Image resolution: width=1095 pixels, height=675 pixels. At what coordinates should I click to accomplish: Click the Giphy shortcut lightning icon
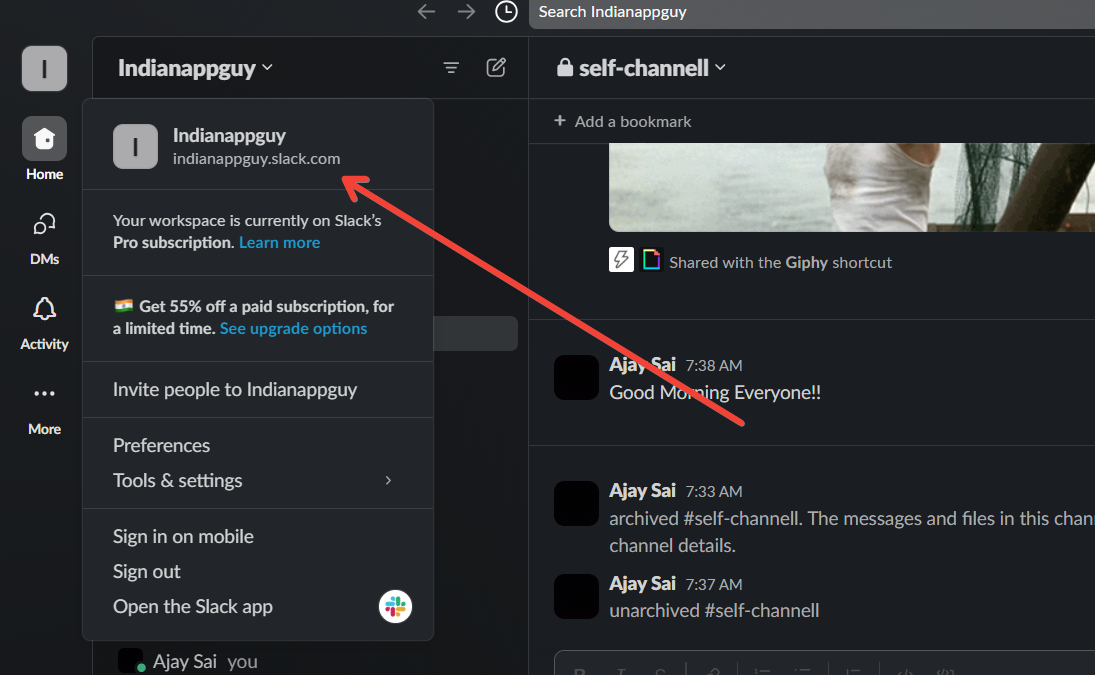[x=621, y=260]
